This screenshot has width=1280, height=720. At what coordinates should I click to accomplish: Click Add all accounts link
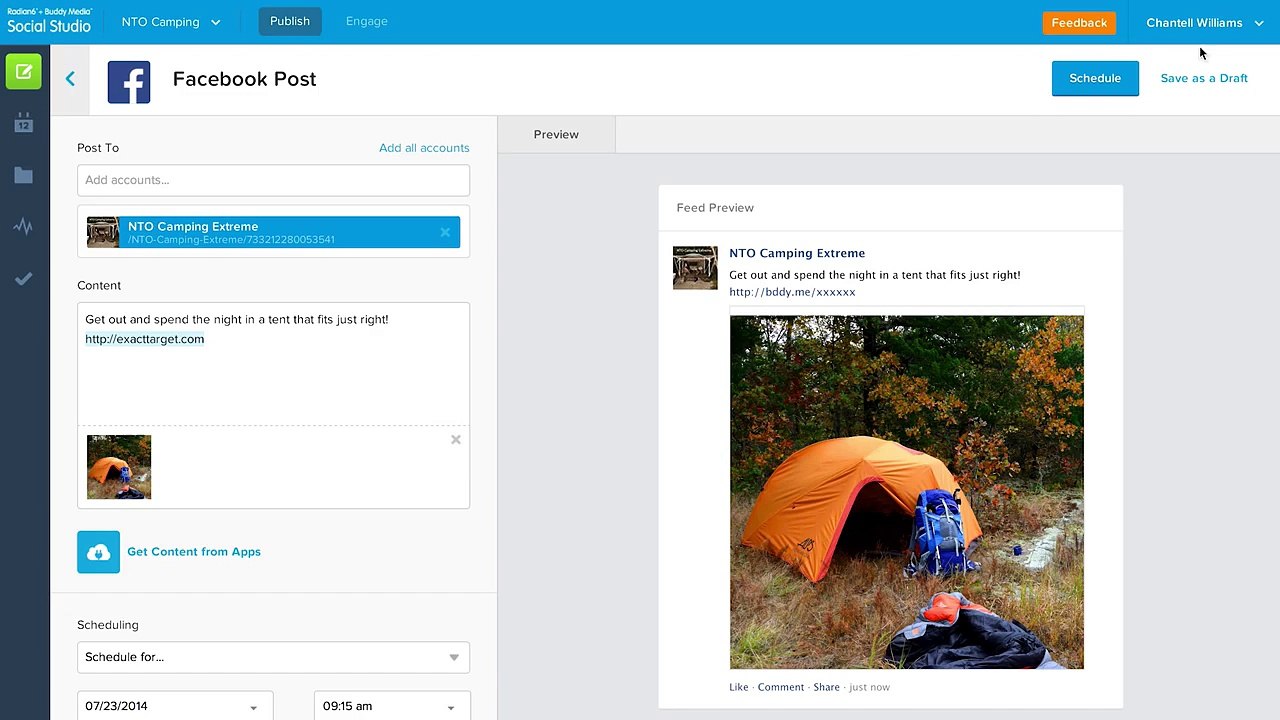pos(424,148)
